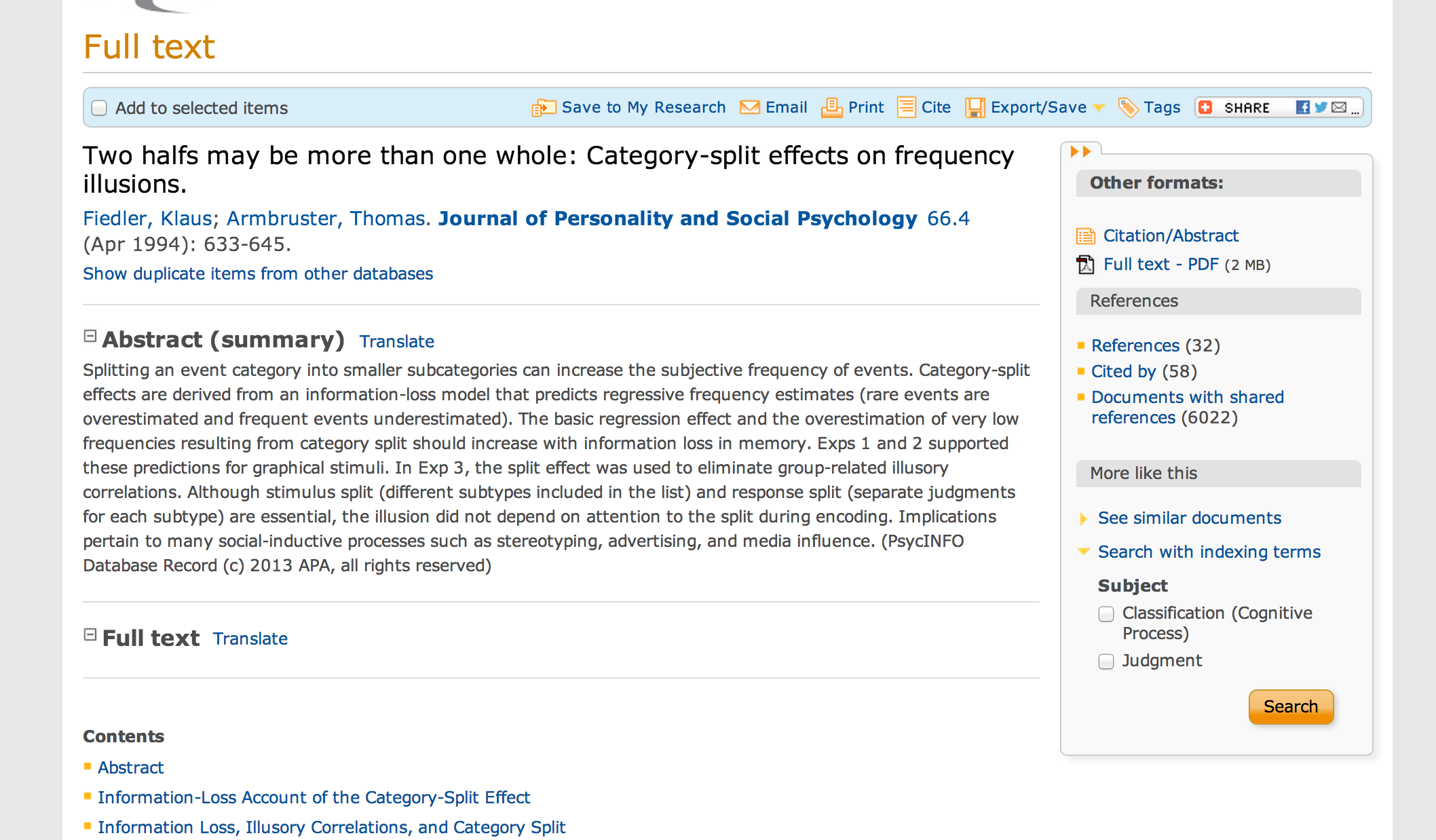Click the Save to My Research folder icon
The width and height of the screenshot is (1436, 840).
[x=544, y=108]
